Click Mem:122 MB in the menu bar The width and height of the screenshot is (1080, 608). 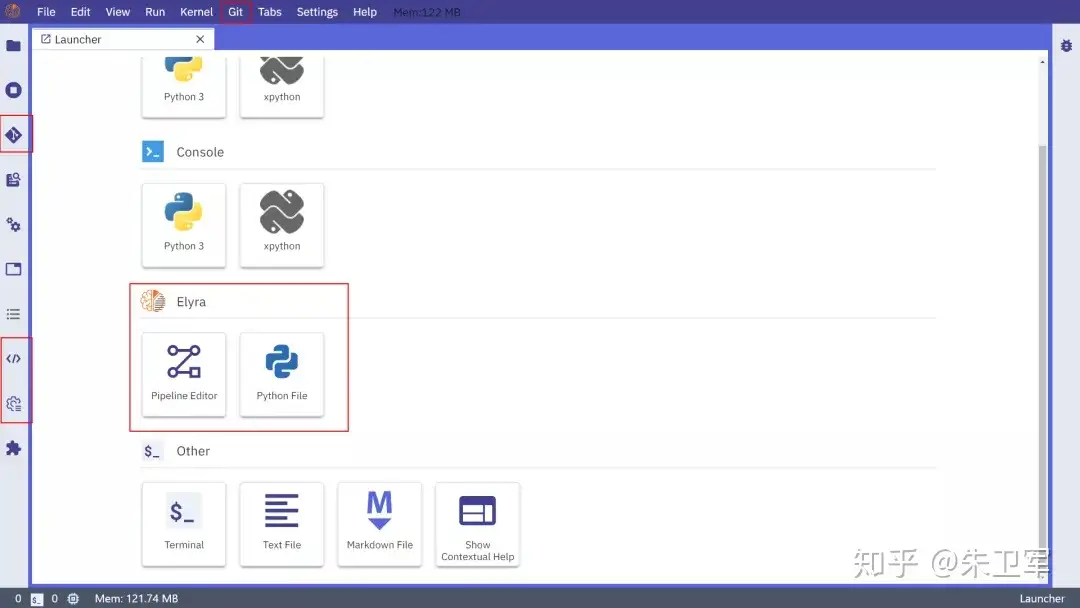[427, 12]
